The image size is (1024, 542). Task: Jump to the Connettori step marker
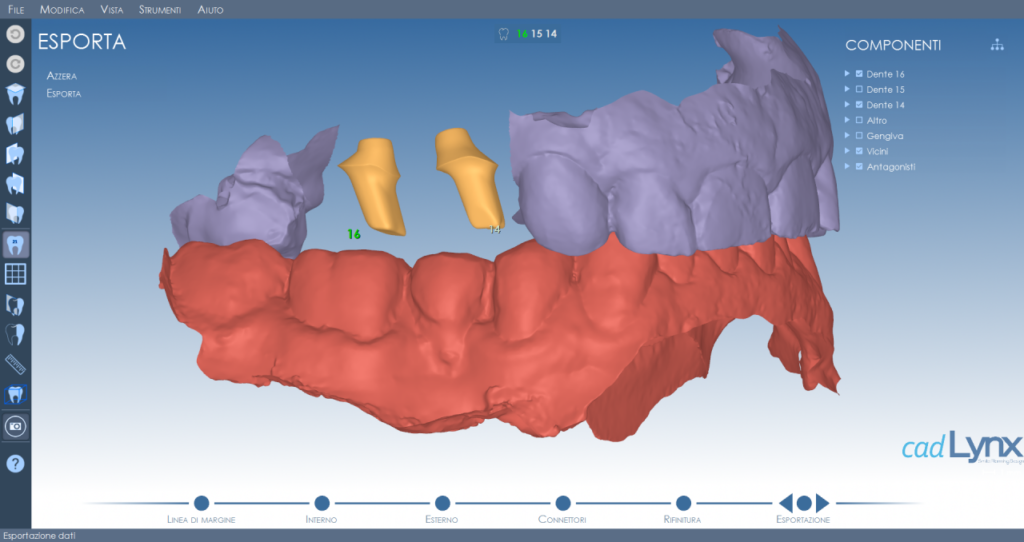563,503
